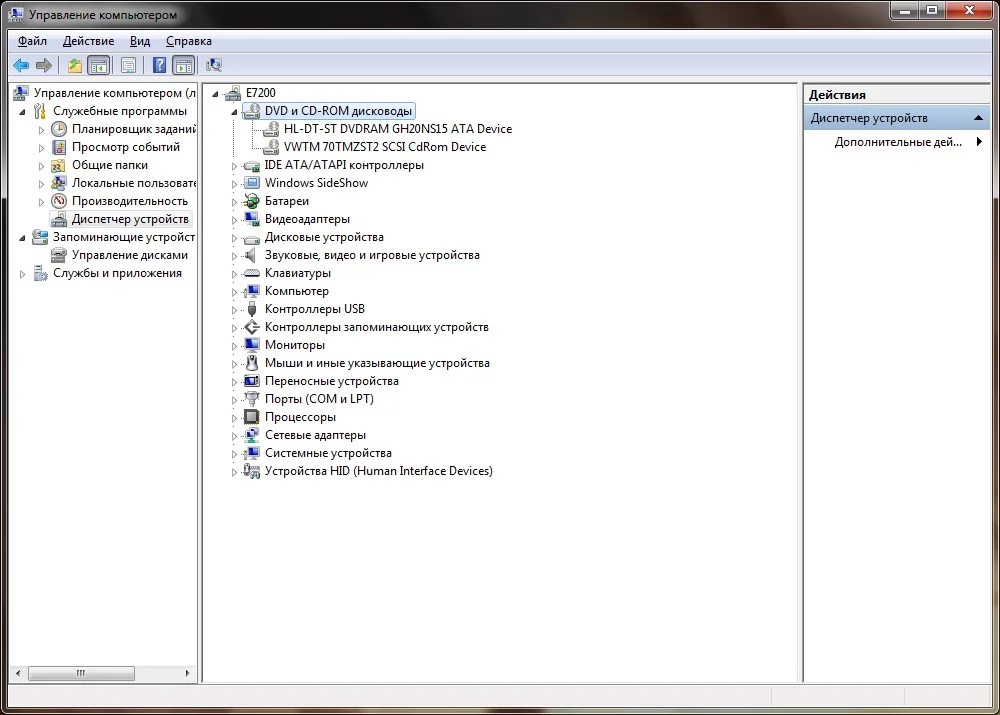Toggle the console tree toolbar icon
1000x715 pixels.
pyautogui.click(x=98, y=65)
